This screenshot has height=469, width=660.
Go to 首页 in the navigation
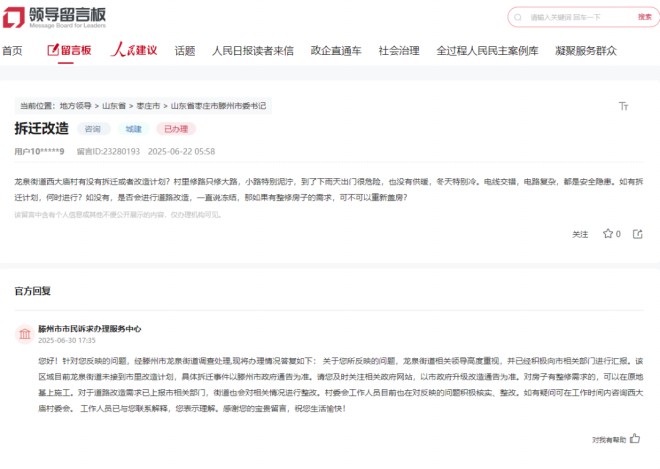tap(12, 50)
